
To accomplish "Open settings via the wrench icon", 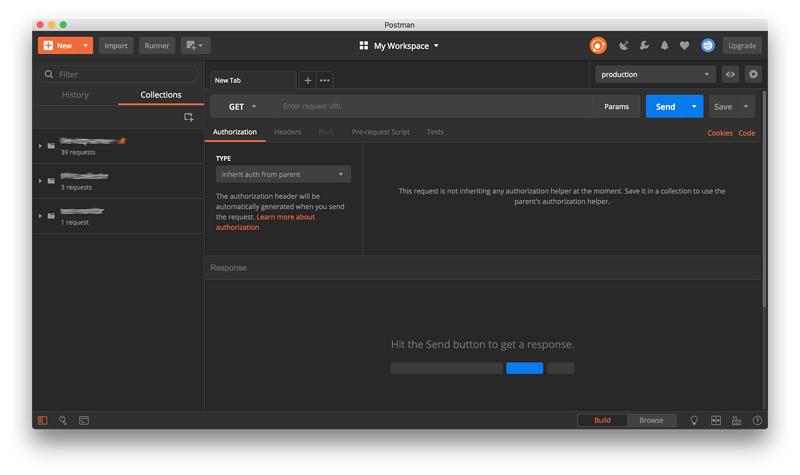I will 644,46.
